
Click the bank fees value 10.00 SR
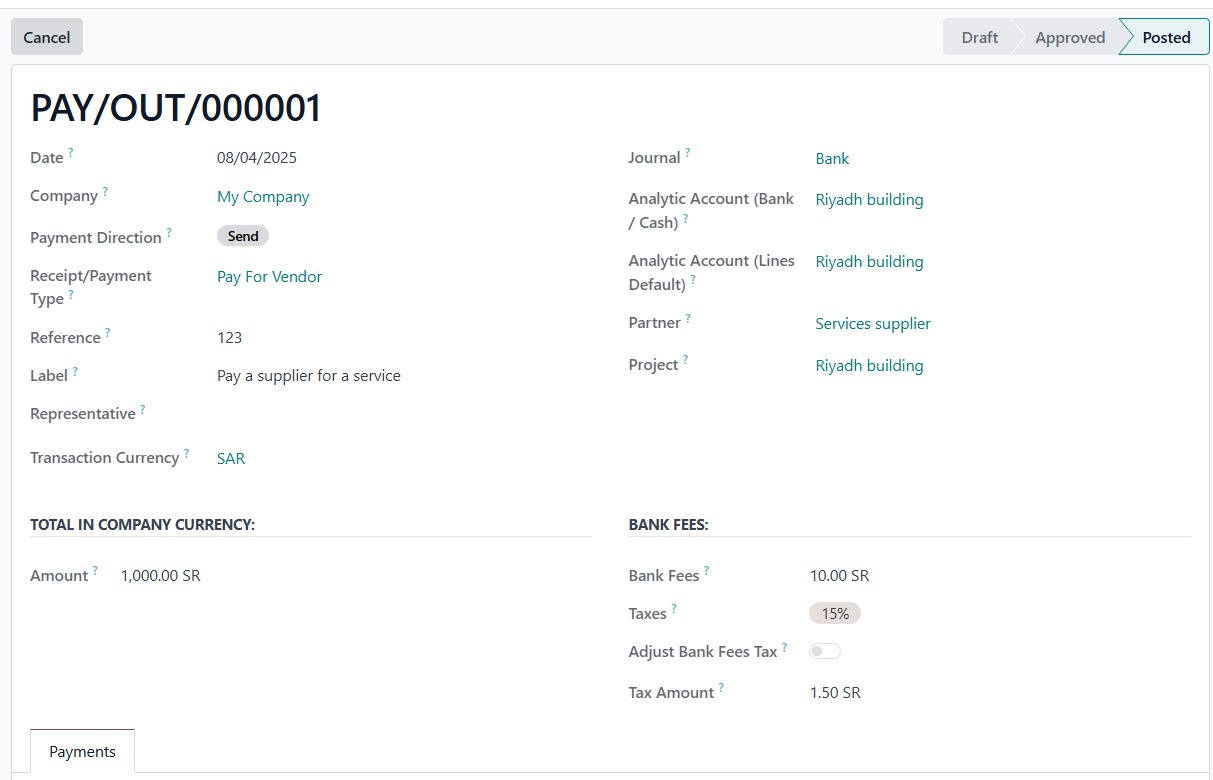click(x=839, y=576)
